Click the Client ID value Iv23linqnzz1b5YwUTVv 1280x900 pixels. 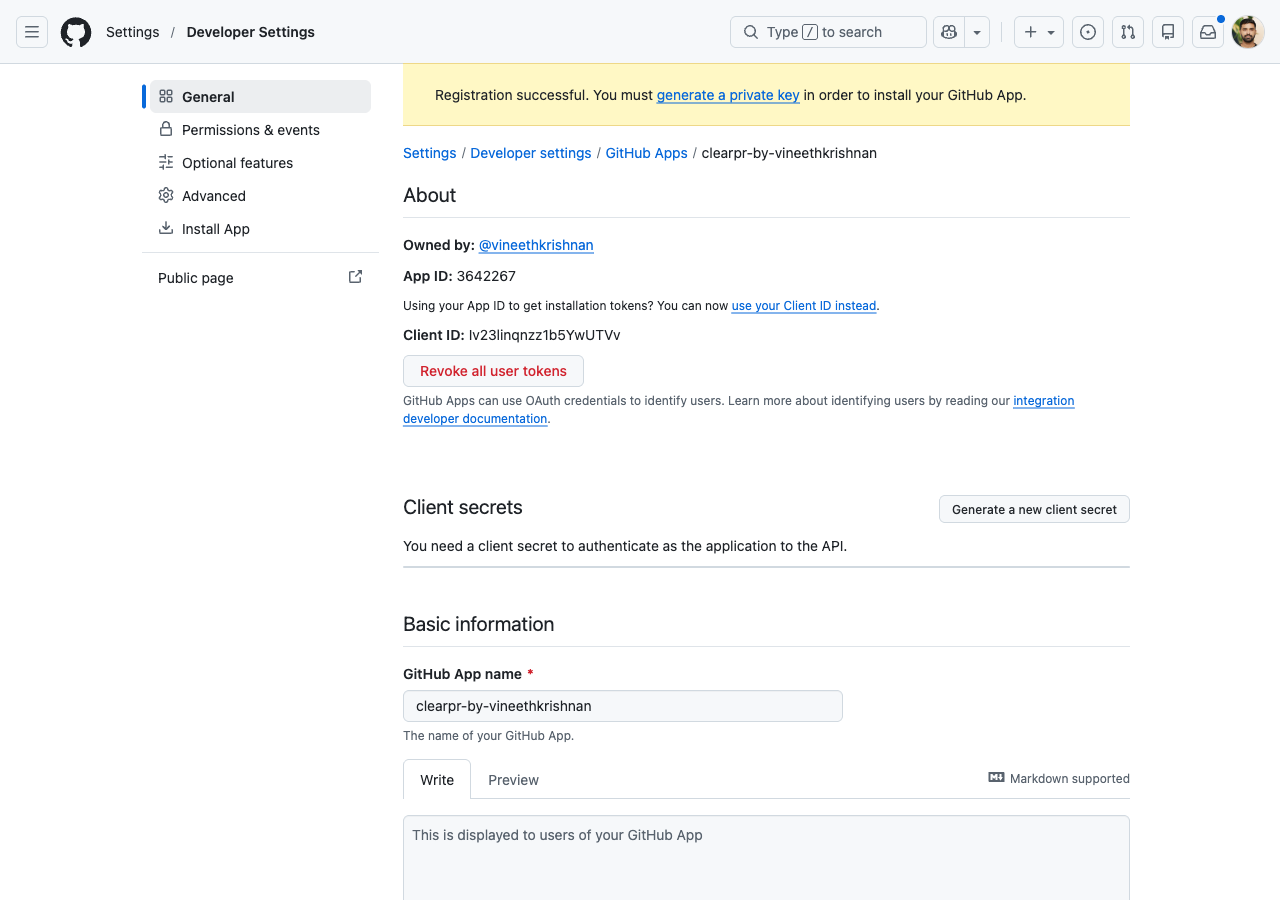[544, 335]
